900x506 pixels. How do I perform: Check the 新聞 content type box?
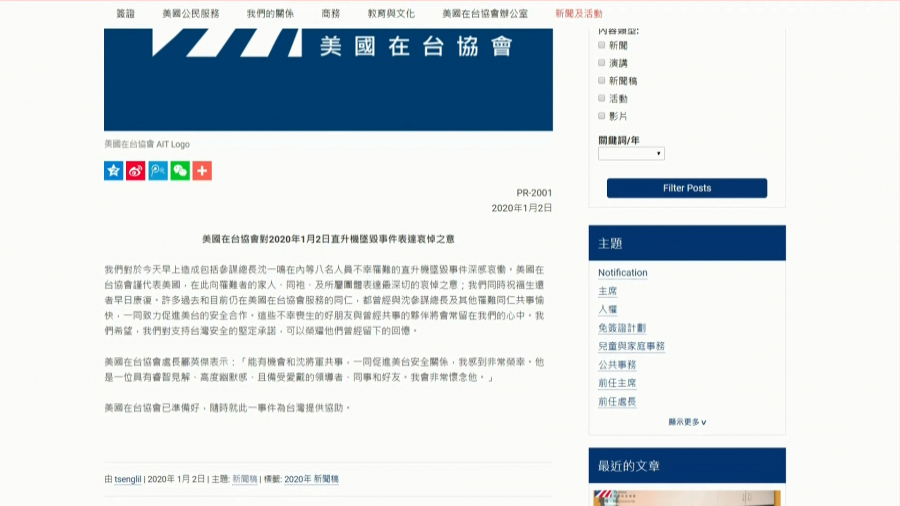602,45
